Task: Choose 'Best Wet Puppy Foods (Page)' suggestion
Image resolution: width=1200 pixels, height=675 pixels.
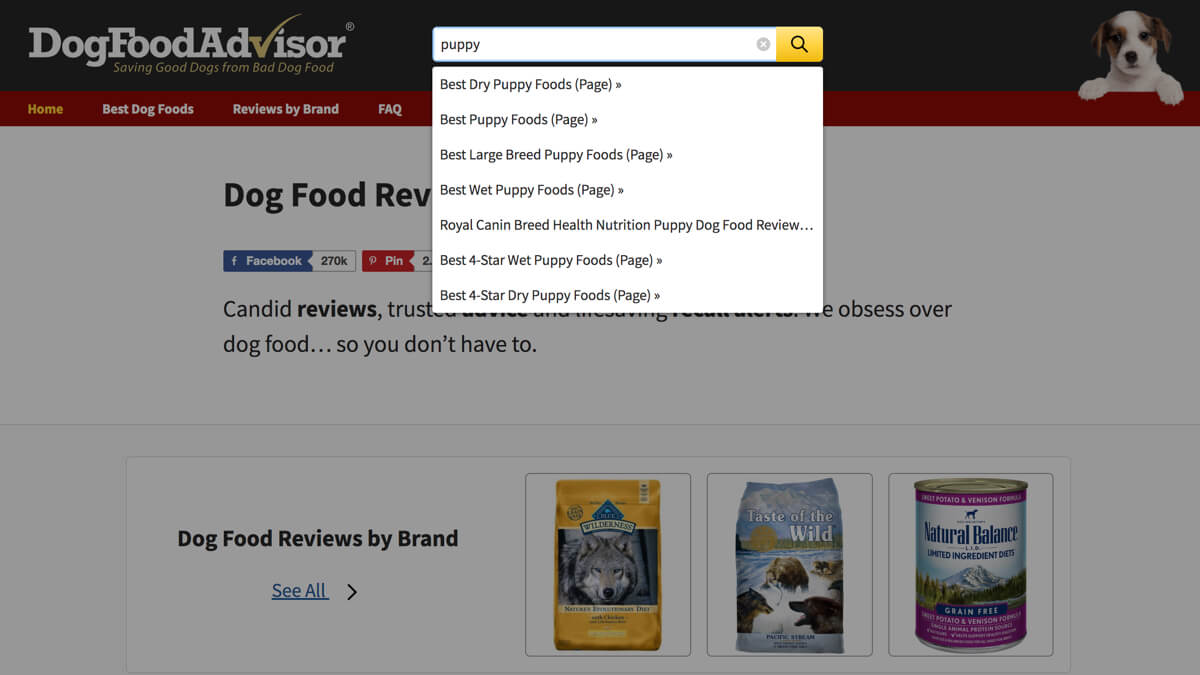Action: point(628,190)
